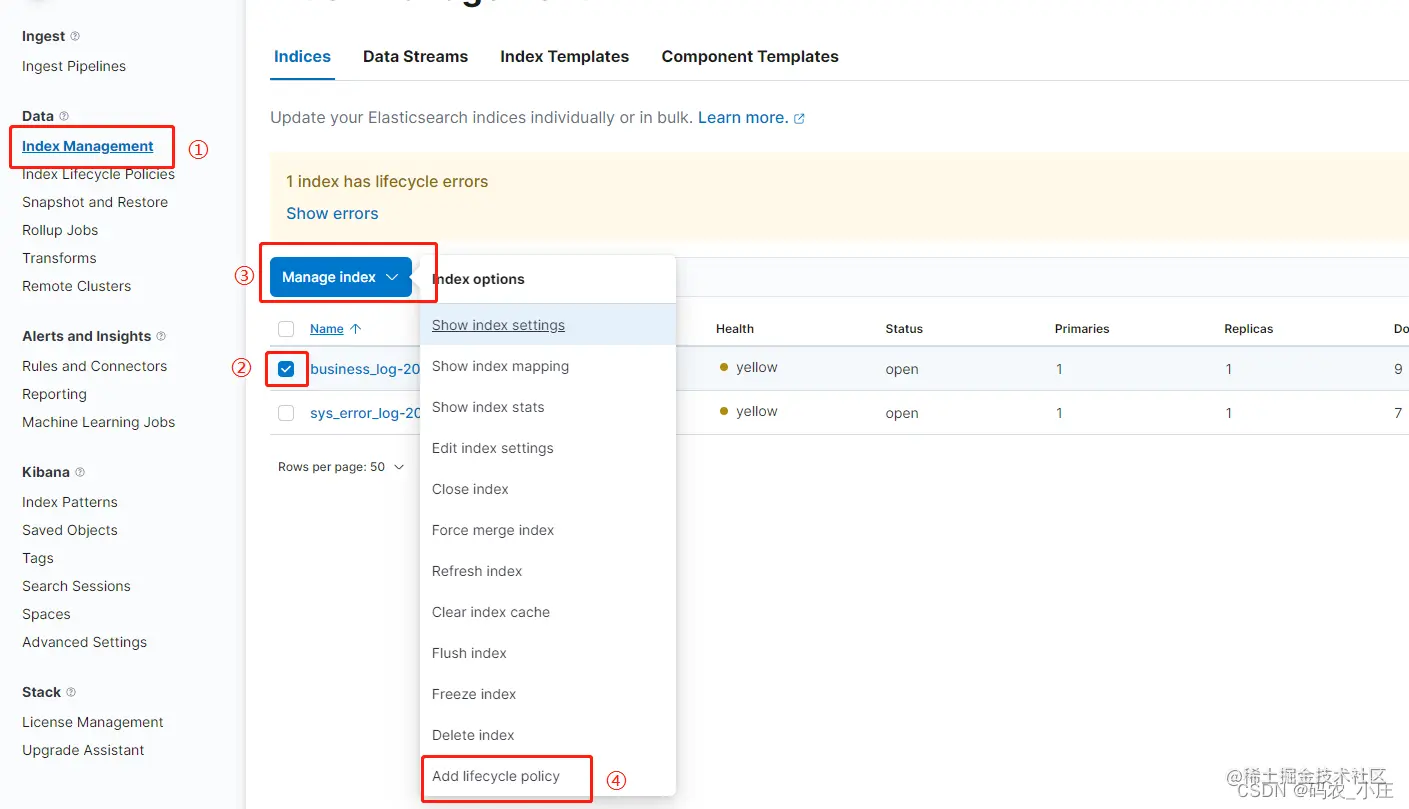
Task: Open Reporting in sidebar
Action: (54, 394)
